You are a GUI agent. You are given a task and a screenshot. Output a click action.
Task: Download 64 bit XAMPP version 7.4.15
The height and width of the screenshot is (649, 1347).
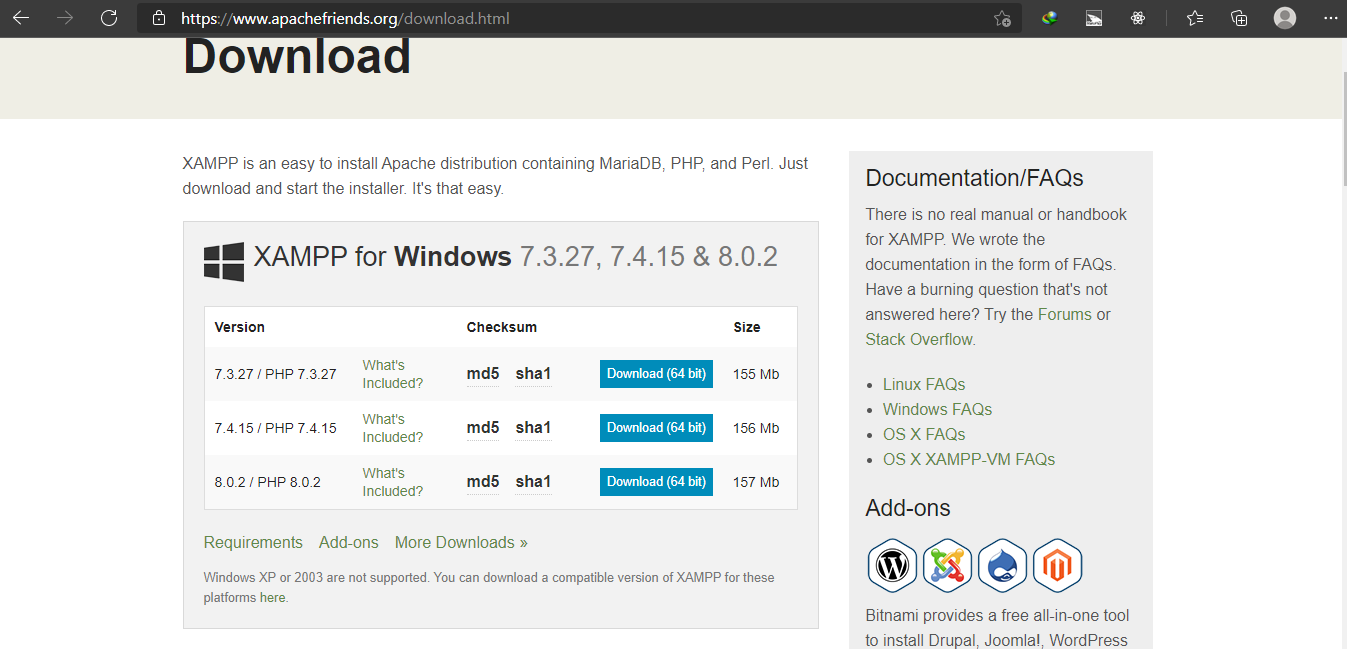click(x=656, y=428)
